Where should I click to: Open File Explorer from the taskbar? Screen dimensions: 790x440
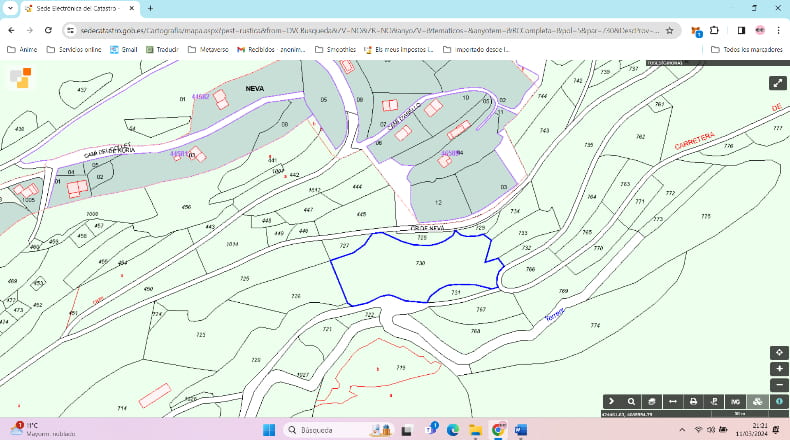pyautogui.click(x=475, y=430)
